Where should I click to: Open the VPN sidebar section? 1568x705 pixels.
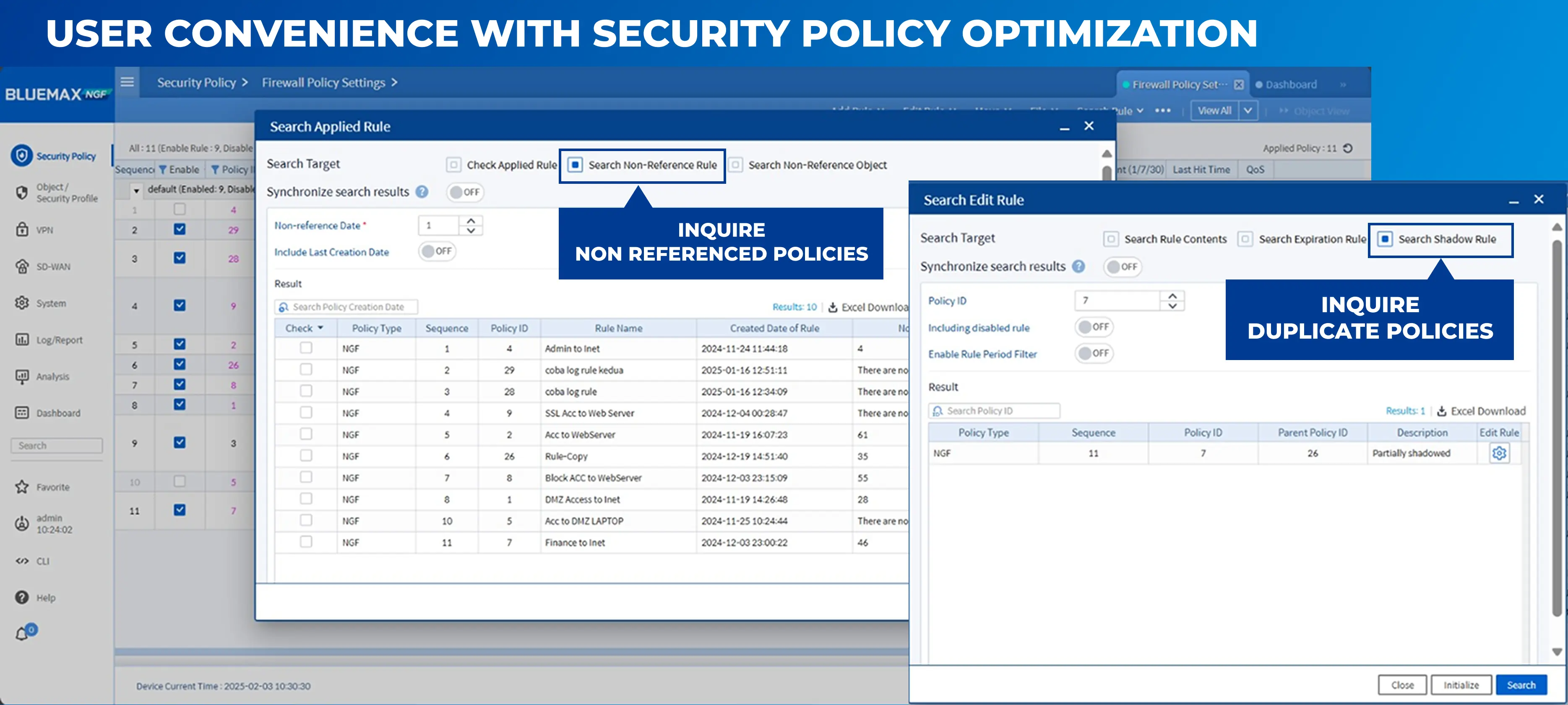coord(34,230)
